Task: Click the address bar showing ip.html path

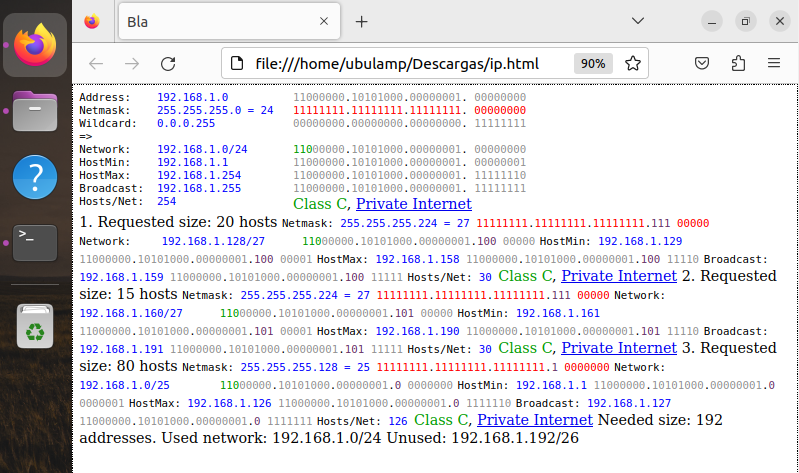Action: (400, 63)
